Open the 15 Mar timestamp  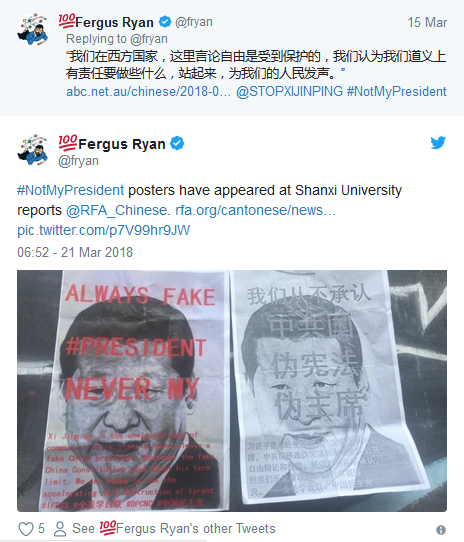point(427,22)
